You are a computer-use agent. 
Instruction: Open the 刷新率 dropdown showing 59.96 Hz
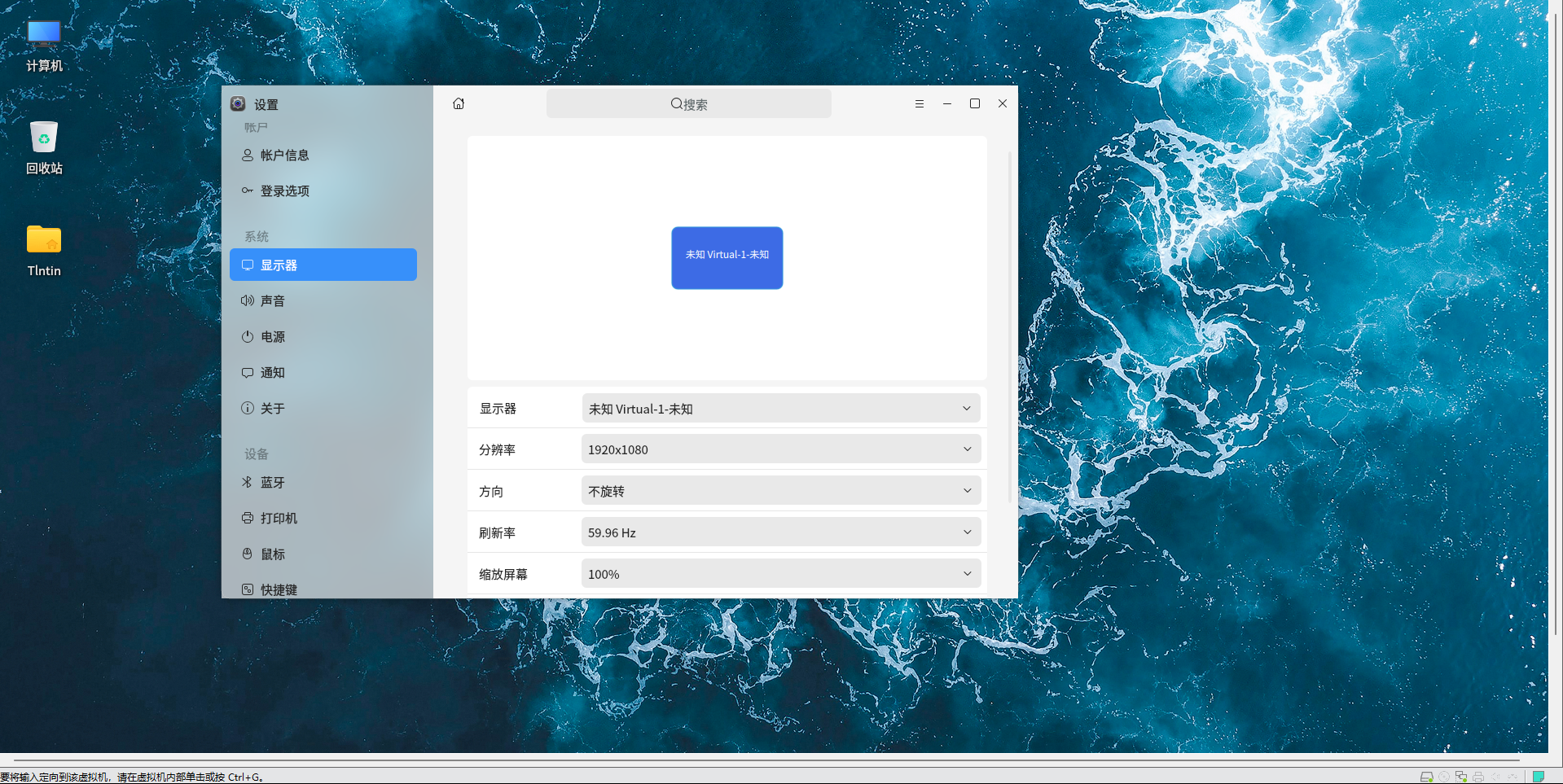(x=781, y=532)
